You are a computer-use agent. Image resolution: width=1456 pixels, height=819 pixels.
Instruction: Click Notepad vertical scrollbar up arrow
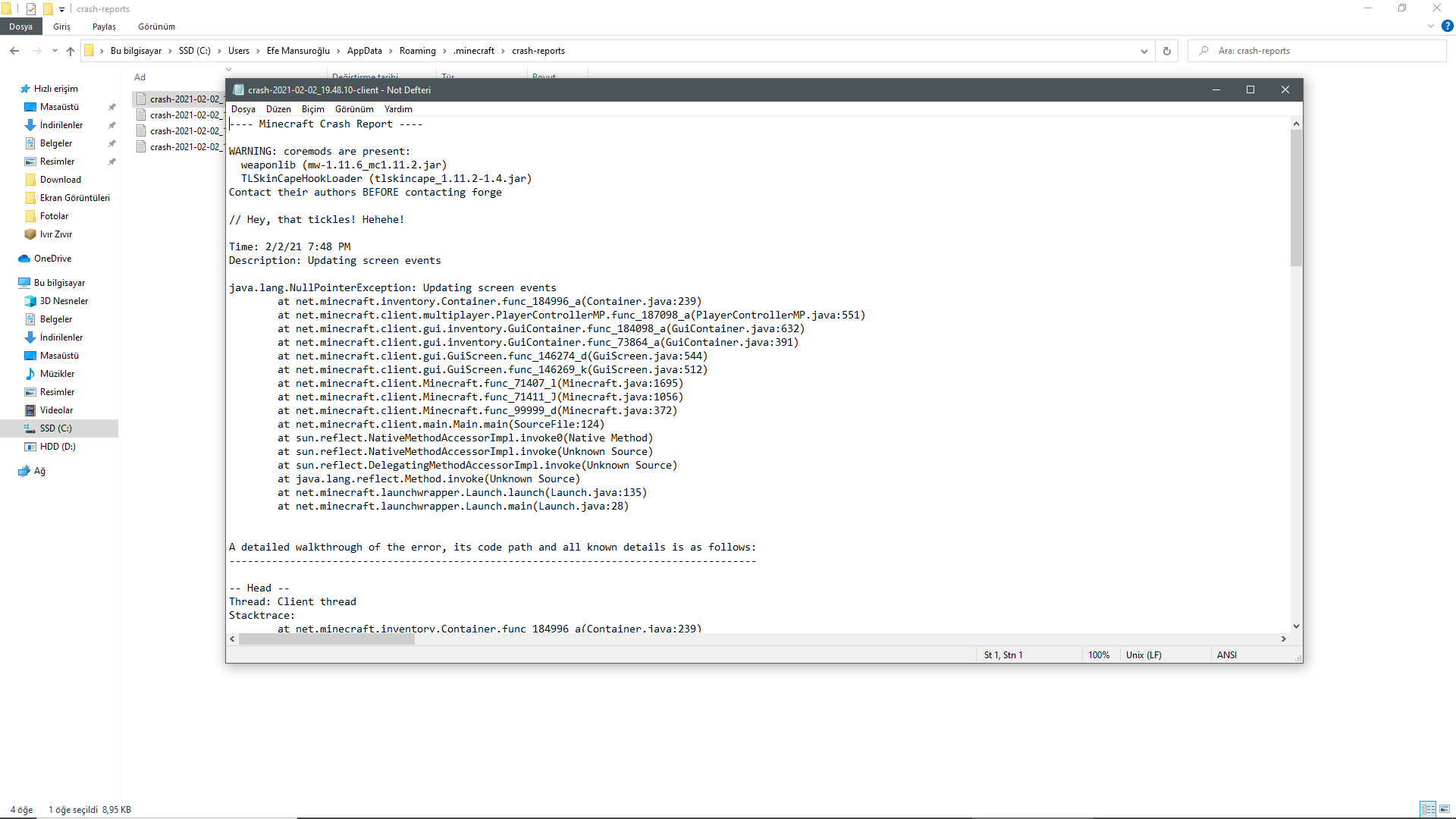[1296, 124]
